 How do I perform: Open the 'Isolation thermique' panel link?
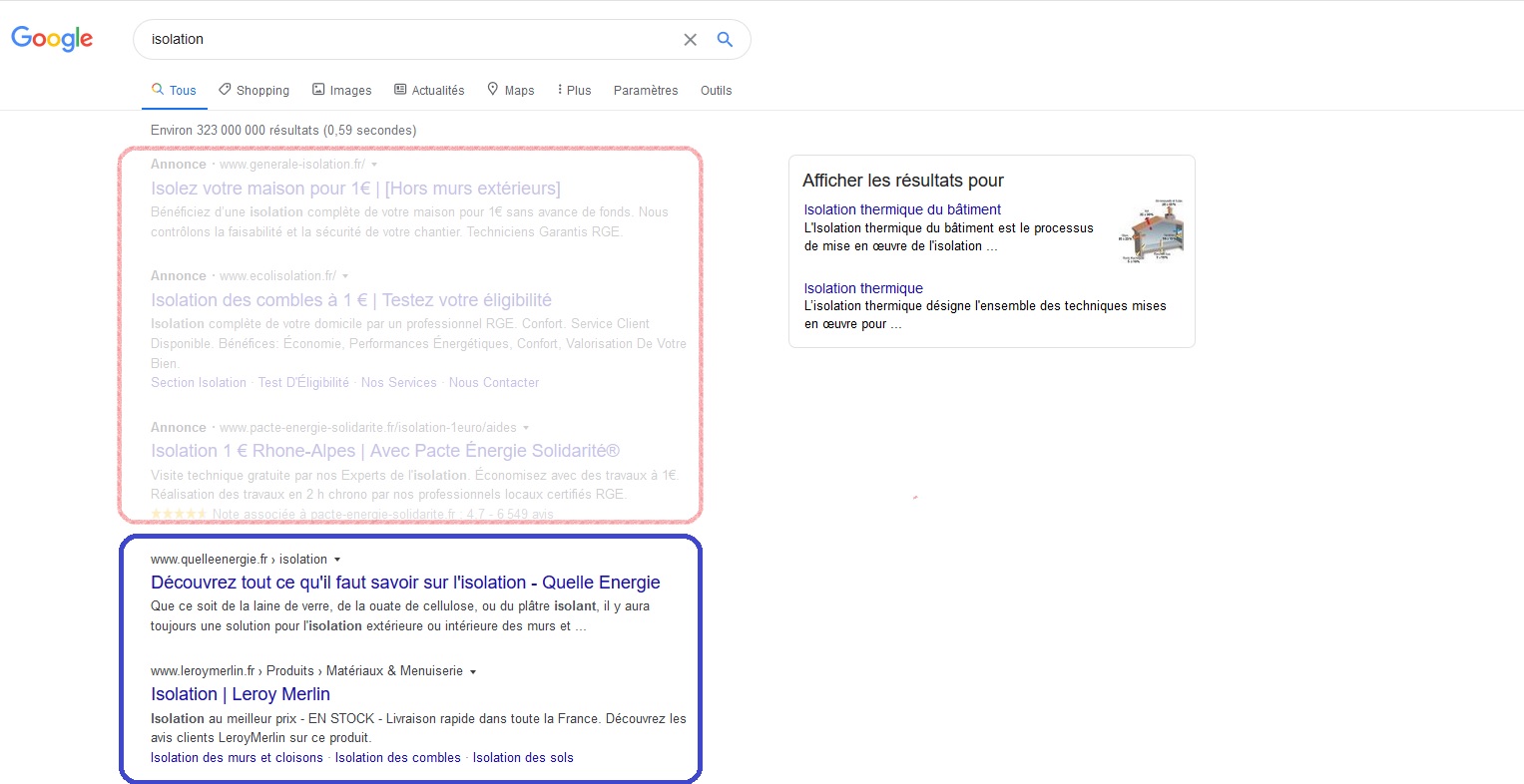pyautogui.click(x=863, y=288)
